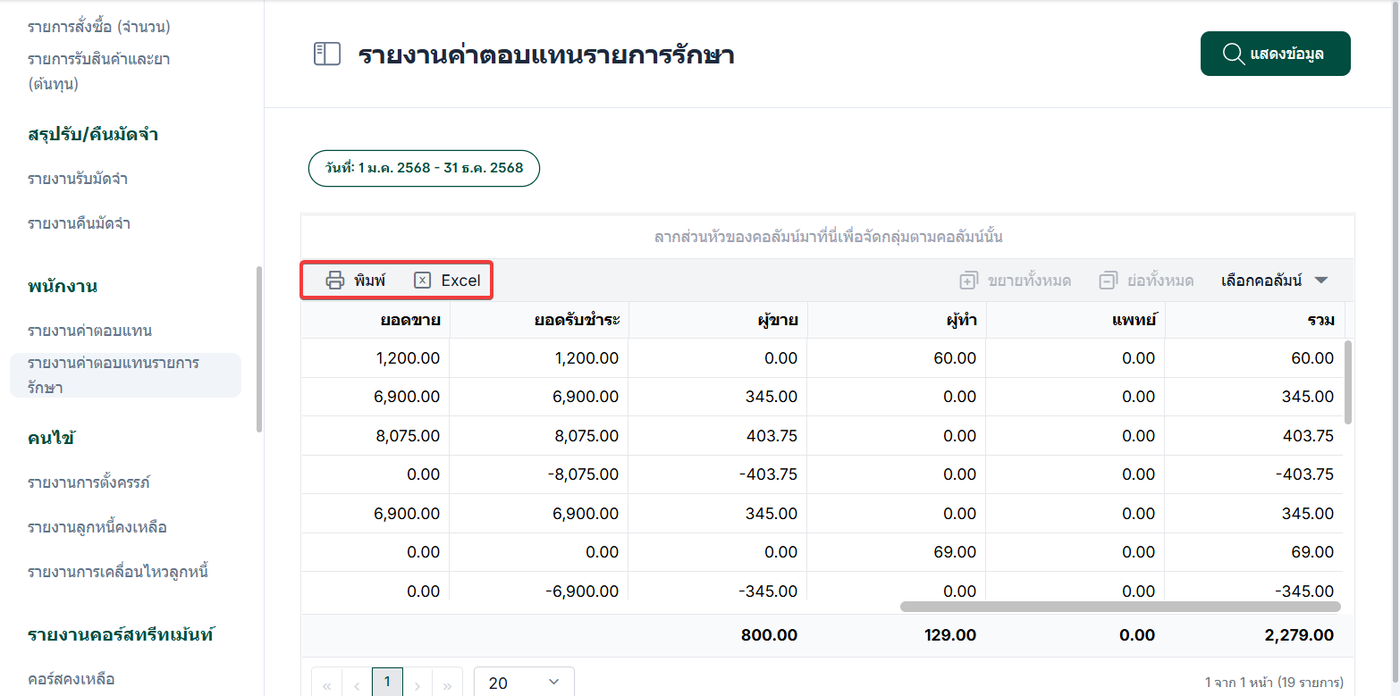Click the printer icon for พิมพ์

[335, 281]
